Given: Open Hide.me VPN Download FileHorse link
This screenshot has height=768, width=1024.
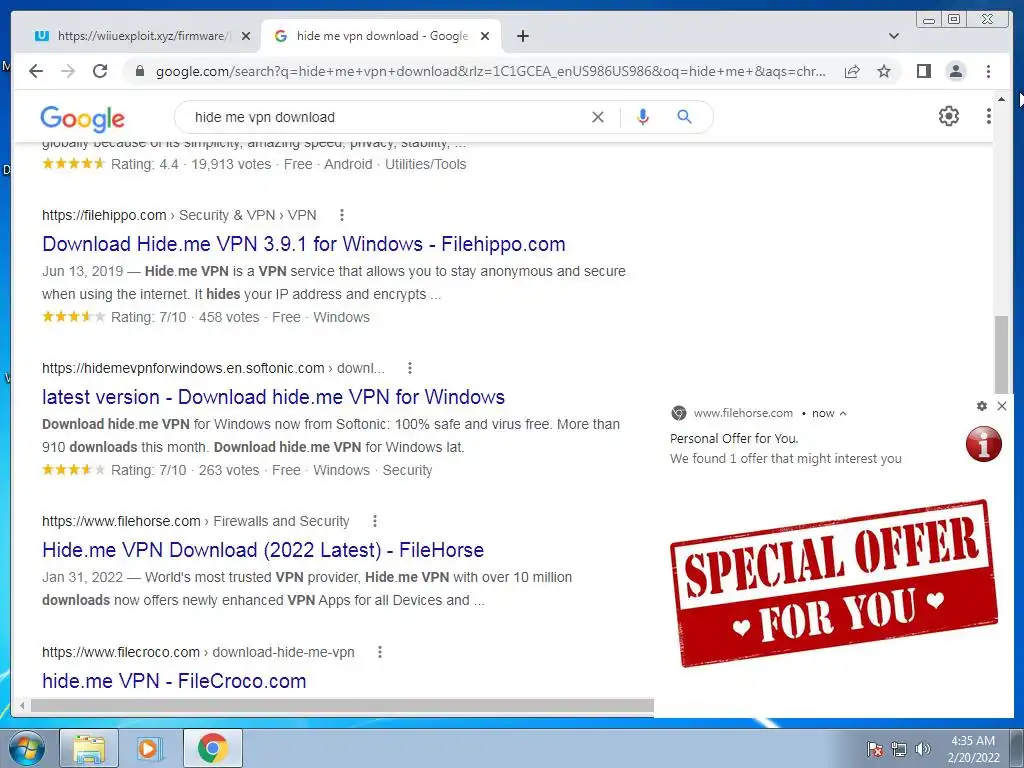Looking at the screenshot, I should 263,550.
